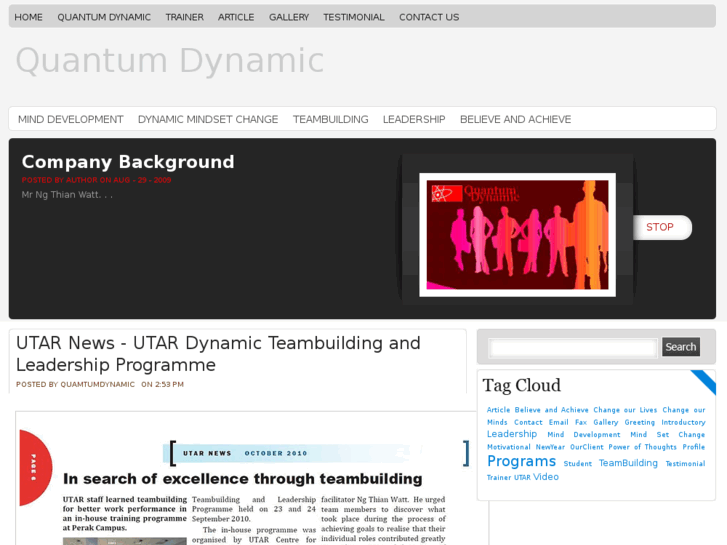Open DYNAMIC MINDSET CHANGE category
The image size is (727, 545).
[x=208, y=119]
